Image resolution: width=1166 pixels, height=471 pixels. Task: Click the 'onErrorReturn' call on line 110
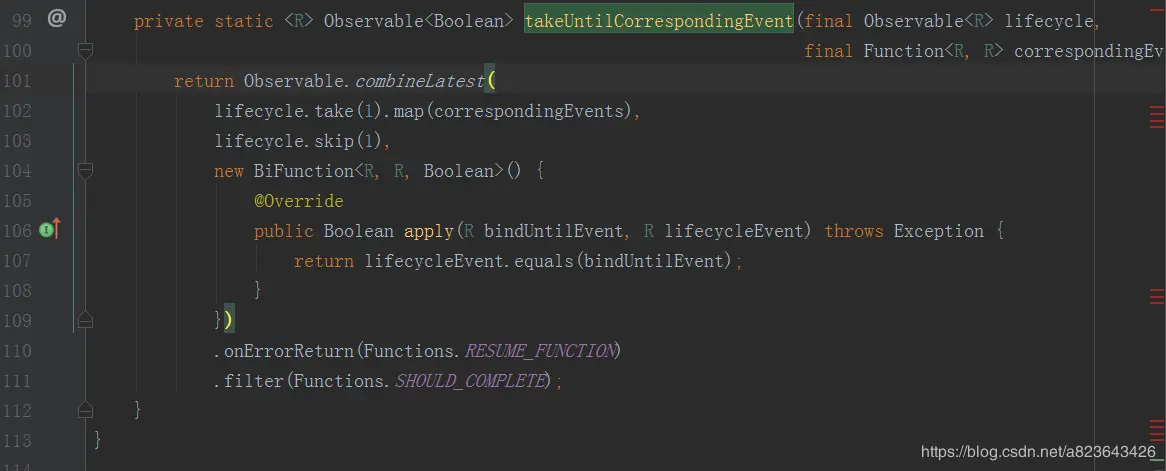tap(289, 350)
